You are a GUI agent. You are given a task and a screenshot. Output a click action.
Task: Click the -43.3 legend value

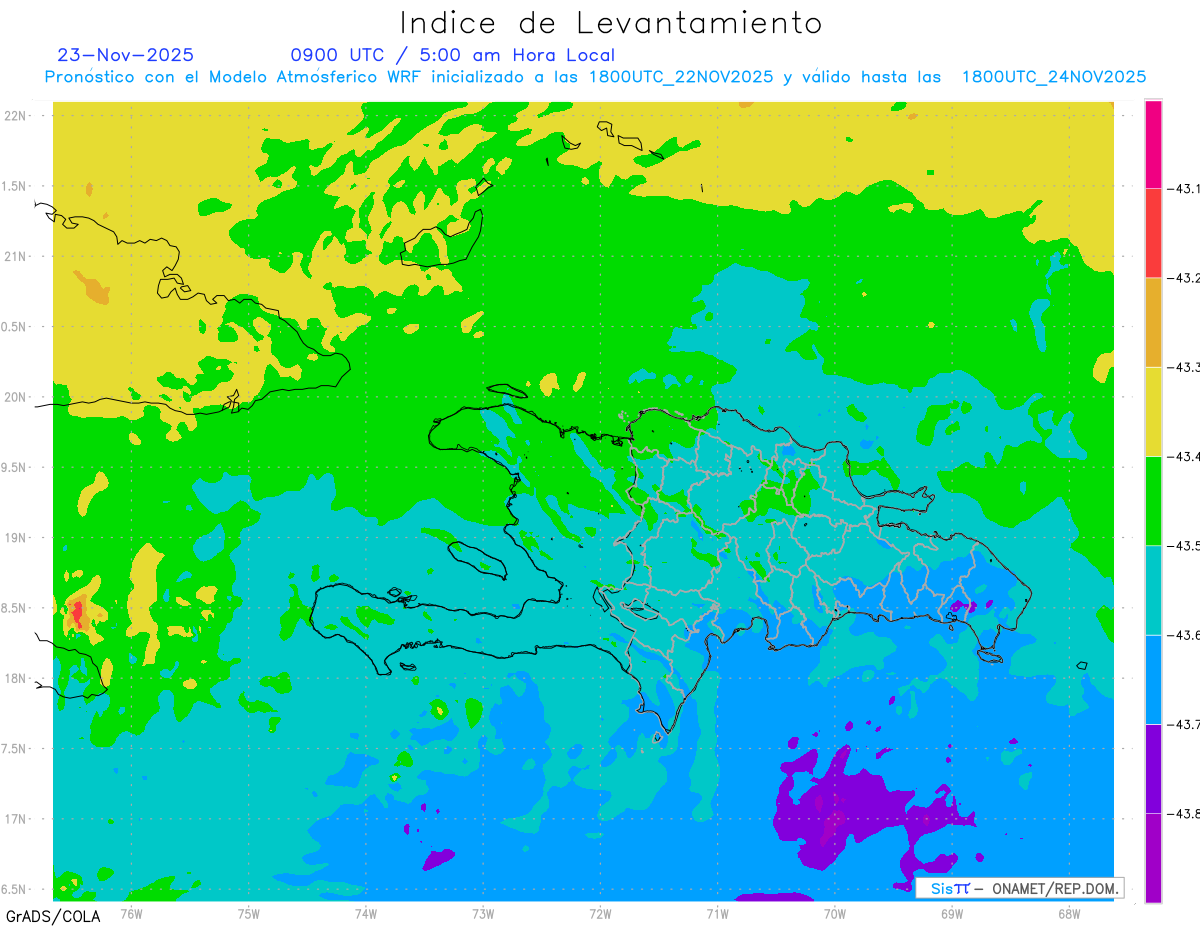tap(1183, 367)
